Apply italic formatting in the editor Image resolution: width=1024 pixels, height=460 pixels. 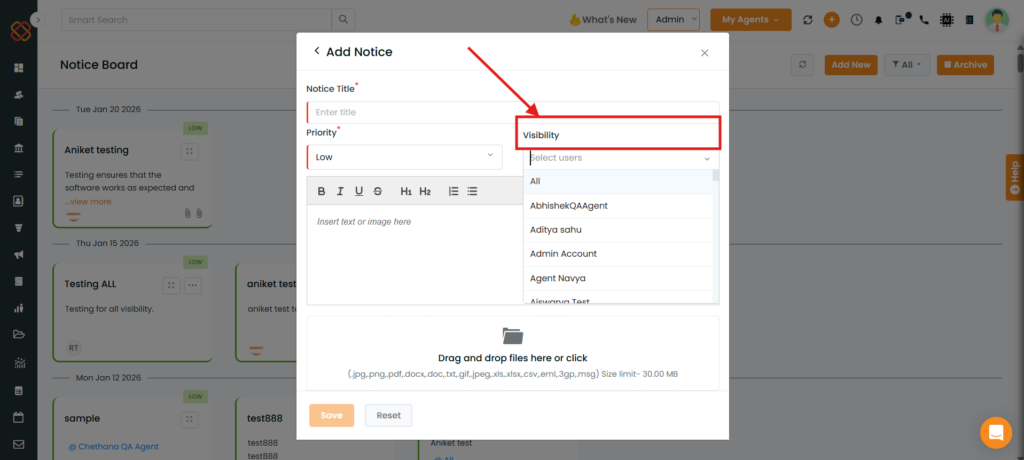(340, 191)
